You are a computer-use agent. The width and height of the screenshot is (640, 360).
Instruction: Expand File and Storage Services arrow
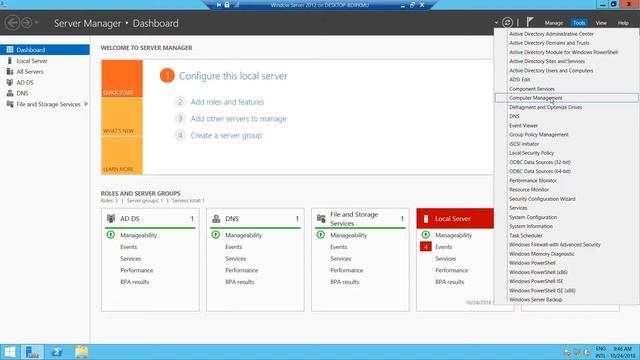point(86,104)
